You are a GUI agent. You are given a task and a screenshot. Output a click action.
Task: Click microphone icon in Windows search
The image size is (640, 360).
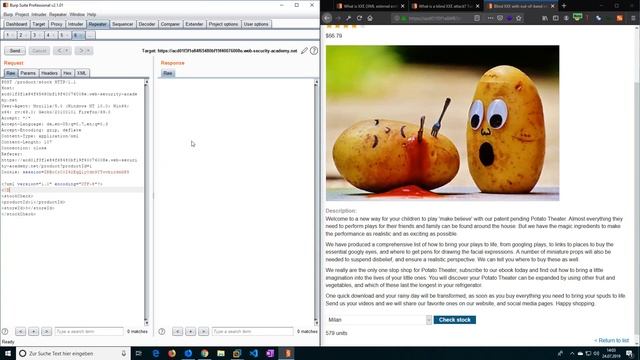(124, 353)
